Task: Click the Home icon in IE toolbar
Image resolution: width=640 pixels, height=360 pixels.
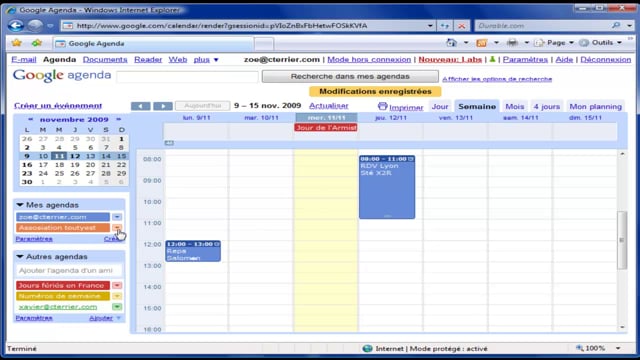Action: click(x=451, y=42)
